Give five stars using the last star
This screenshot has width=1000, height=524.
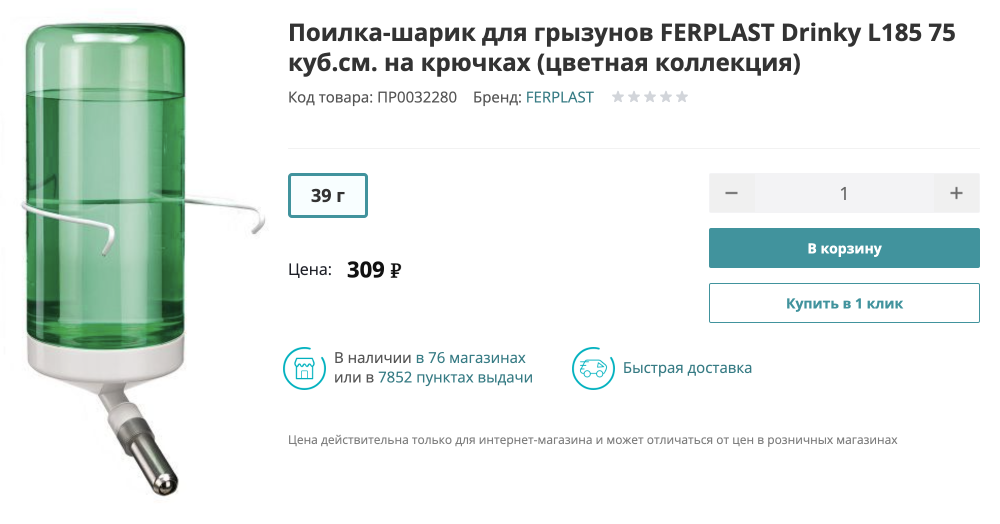(682, 97)
